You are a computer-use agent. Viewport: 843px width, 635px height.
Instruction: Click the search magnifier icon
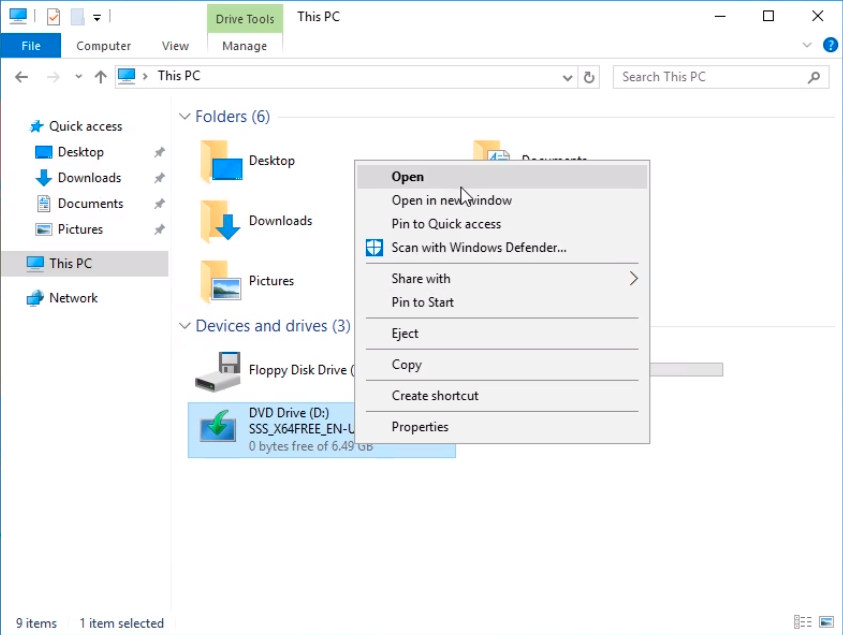pos(814,77)
